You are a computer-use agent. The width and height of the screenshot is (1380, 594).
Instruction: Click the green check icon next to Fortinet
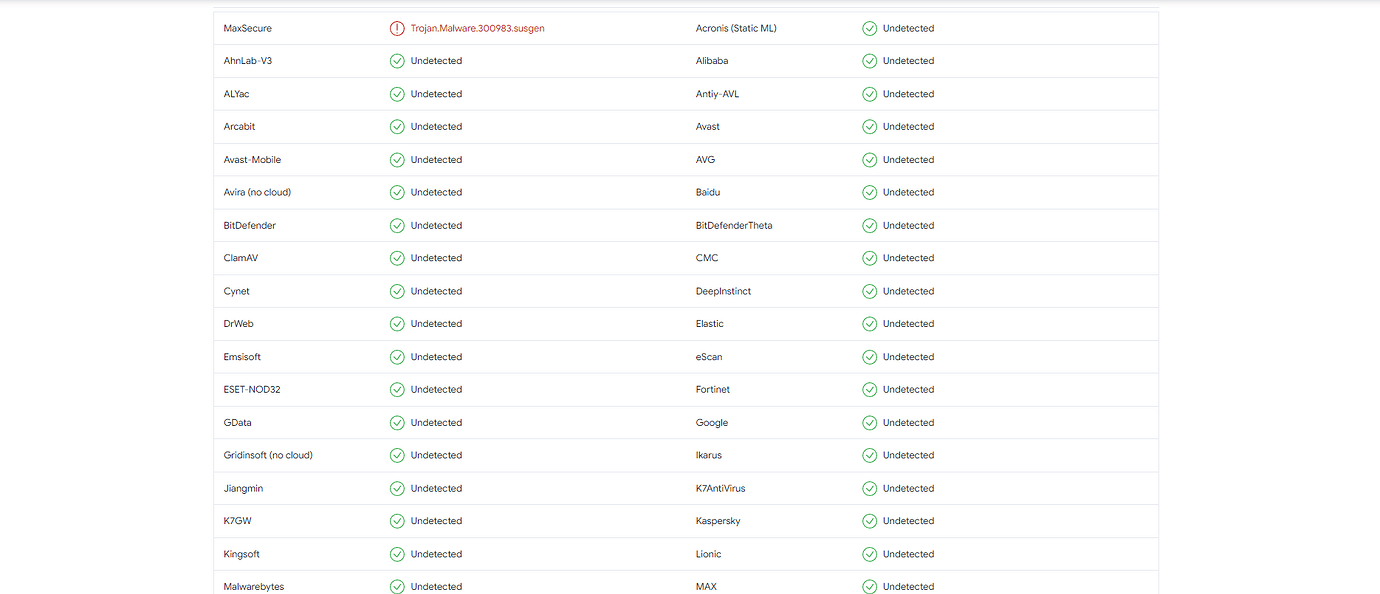[x=869, y=389]
